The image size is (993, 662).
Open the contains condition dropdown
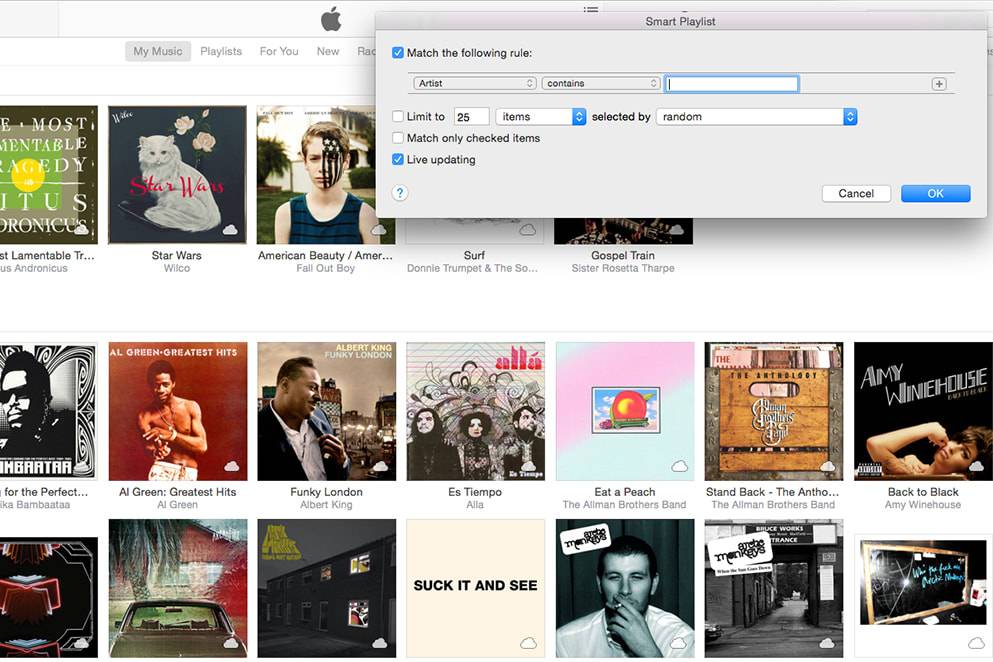pos(601,84)
